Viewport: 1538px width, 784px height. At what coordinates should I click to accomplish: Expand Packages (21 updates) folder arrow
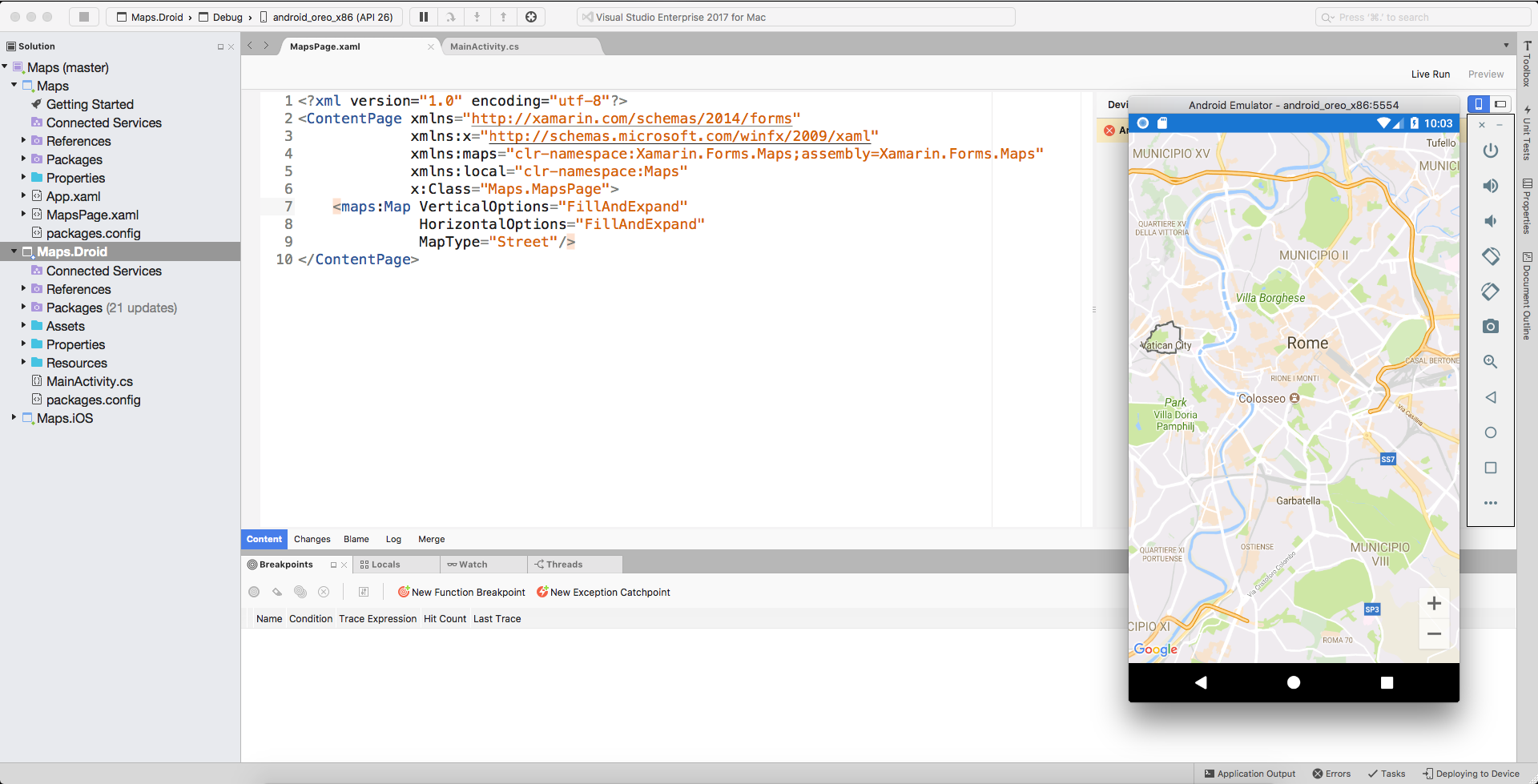pos(23,307)
